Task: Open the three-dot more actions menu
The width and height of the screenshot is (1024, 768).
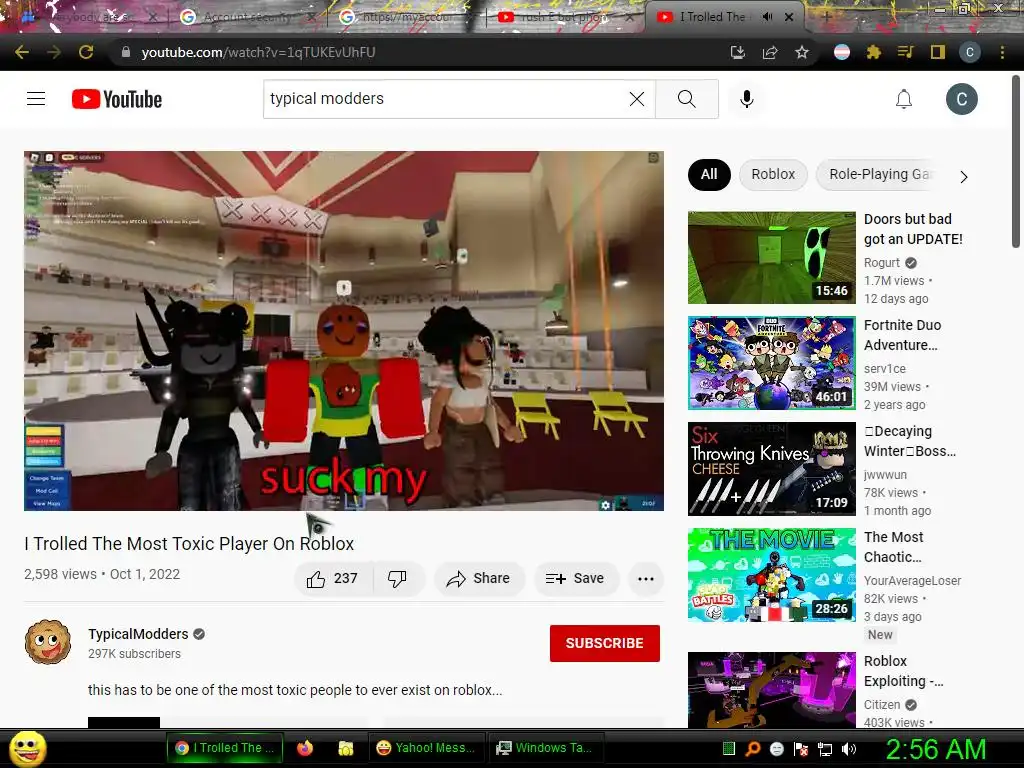Action: tap(646, 579)
